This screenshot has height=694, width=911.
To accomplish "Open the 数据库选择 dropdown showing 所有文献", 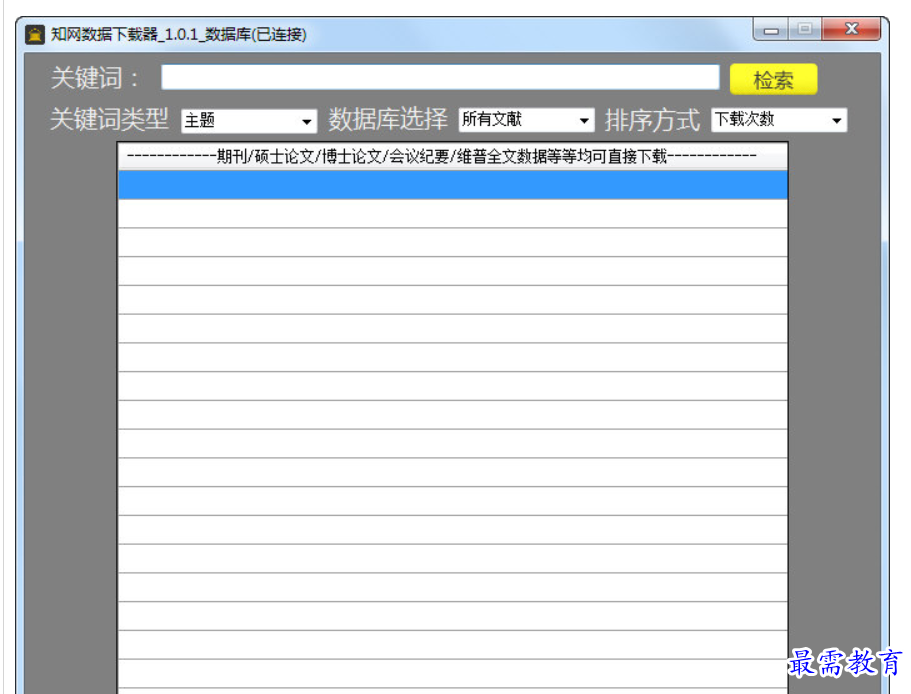I will (526, 120).
